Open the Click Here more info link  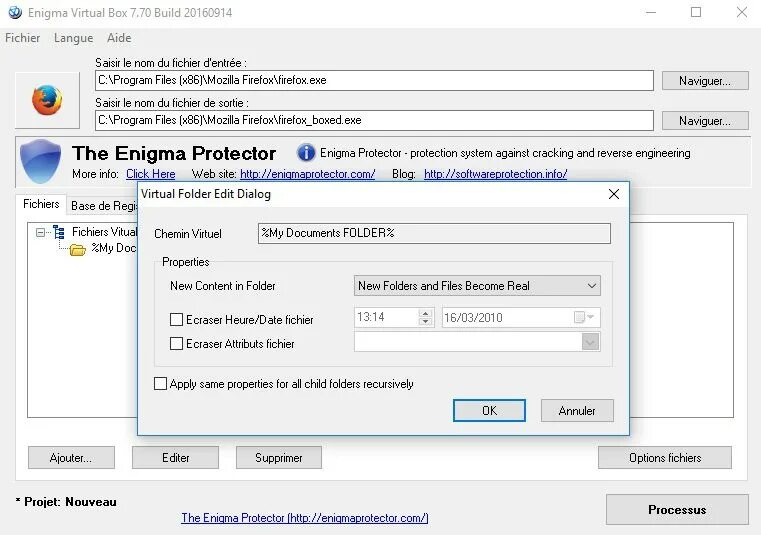click(150, 174)
